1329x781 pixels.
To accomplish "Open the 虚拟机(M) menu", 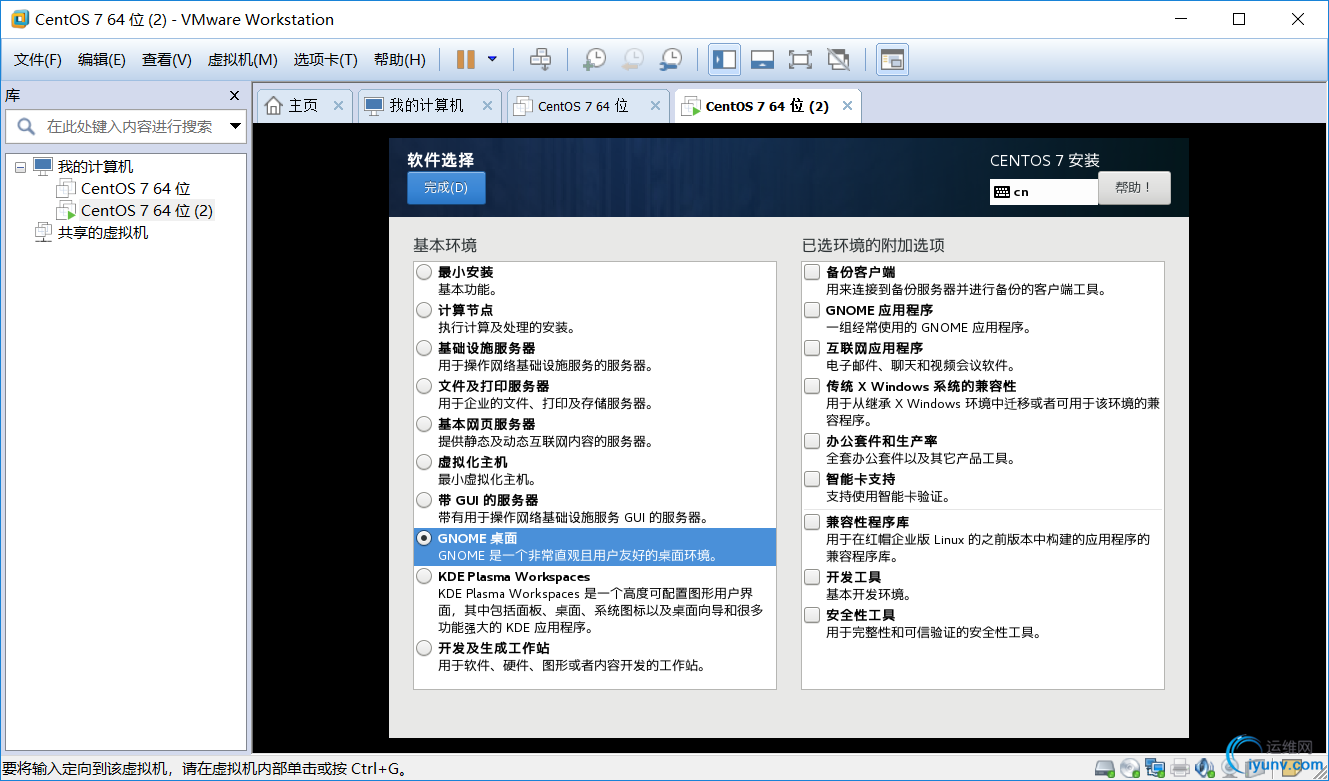I will [242, 60].
